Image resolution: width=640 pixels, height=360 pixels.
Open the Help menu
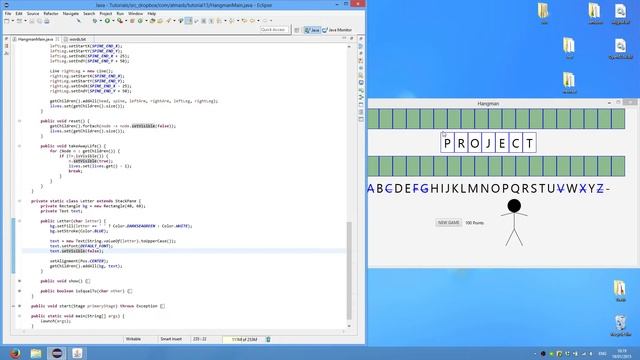[x=151, y=13]
